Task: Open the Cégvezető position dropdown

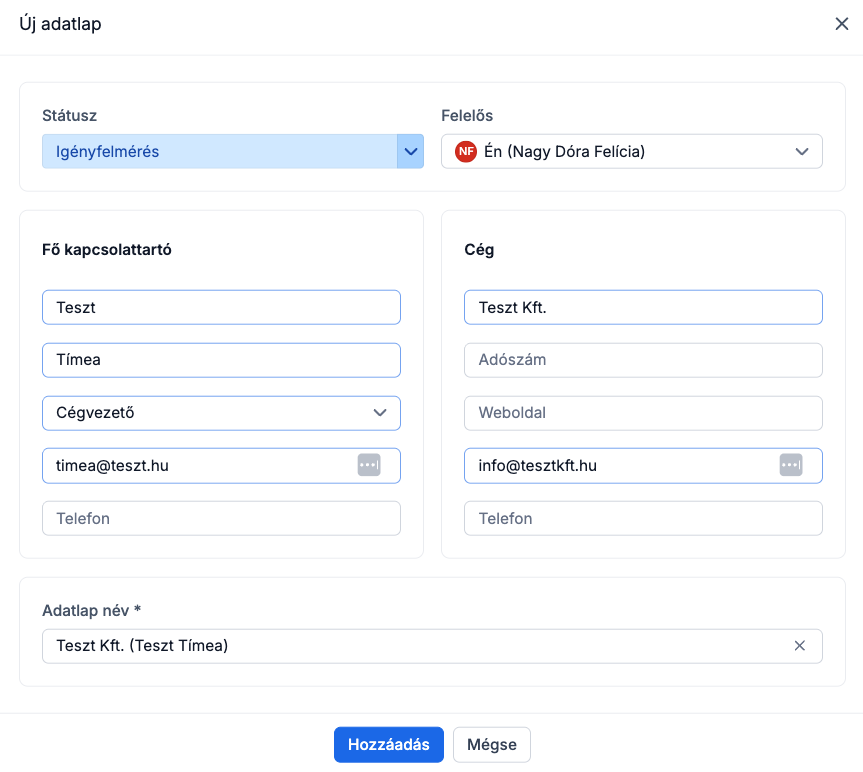Action: click(221, 413)
